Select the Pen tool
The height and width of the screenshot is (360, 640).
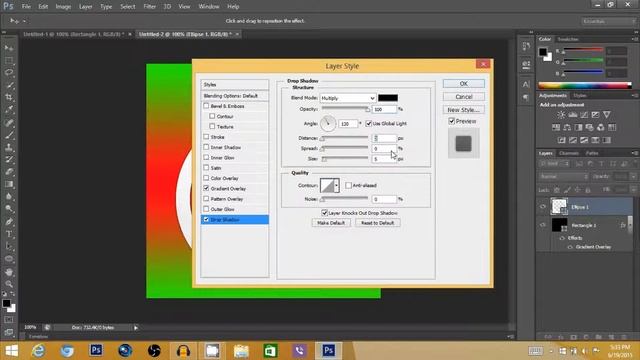click(9, 222)
